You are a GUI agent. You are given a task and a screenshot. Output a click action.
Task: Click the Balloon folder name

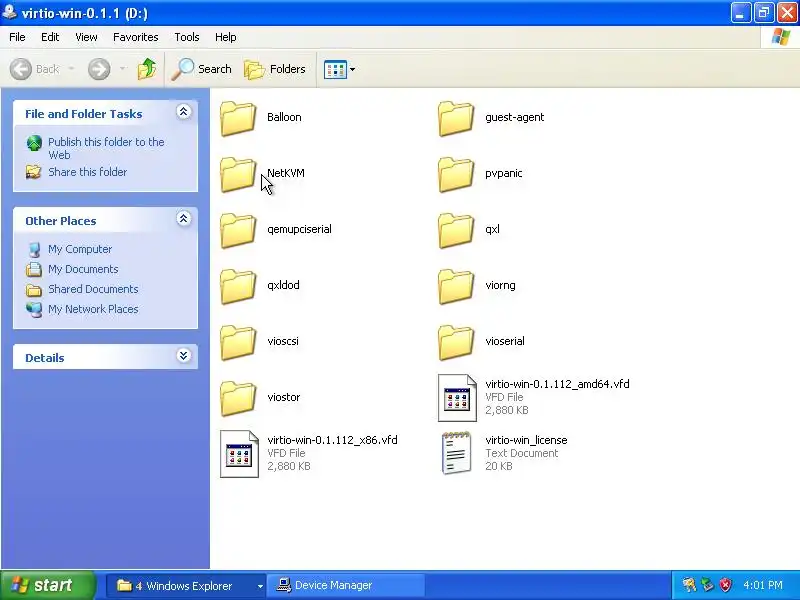[284, 117]
